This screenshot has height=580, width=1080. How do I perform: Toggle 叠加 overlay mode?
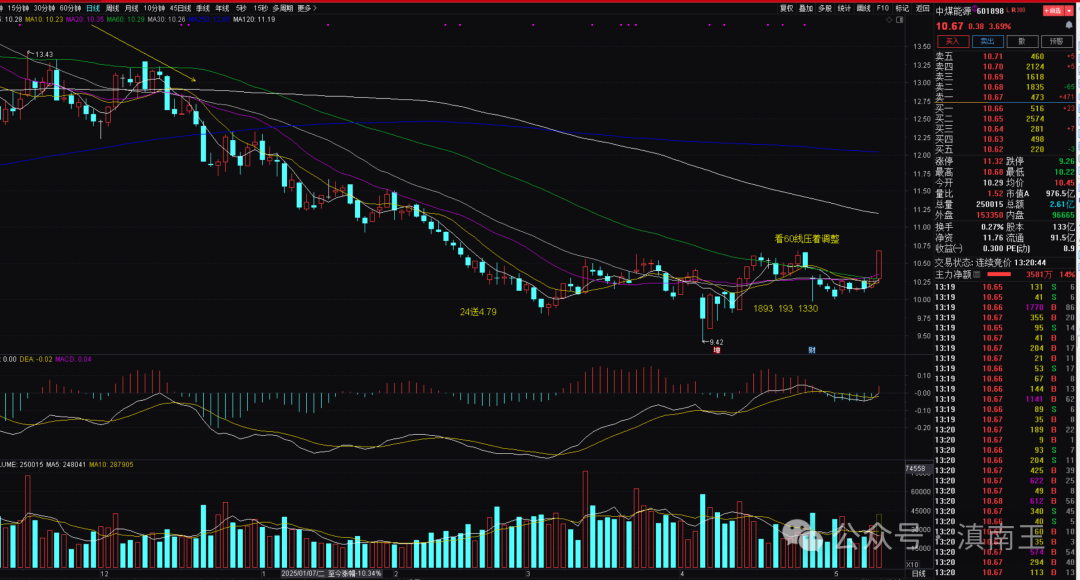click(x=805, y=7)
